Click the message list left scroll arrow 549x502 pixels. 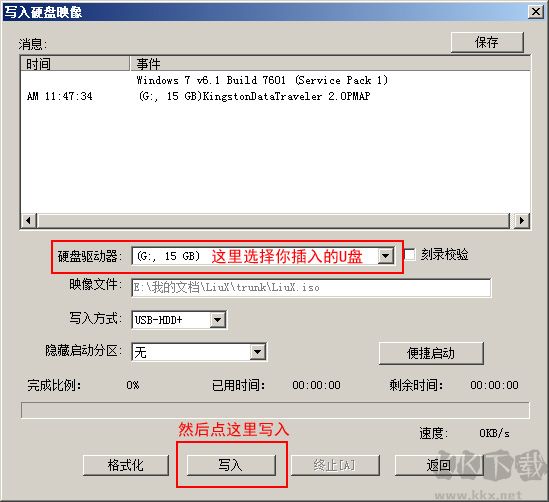[29, 221]
